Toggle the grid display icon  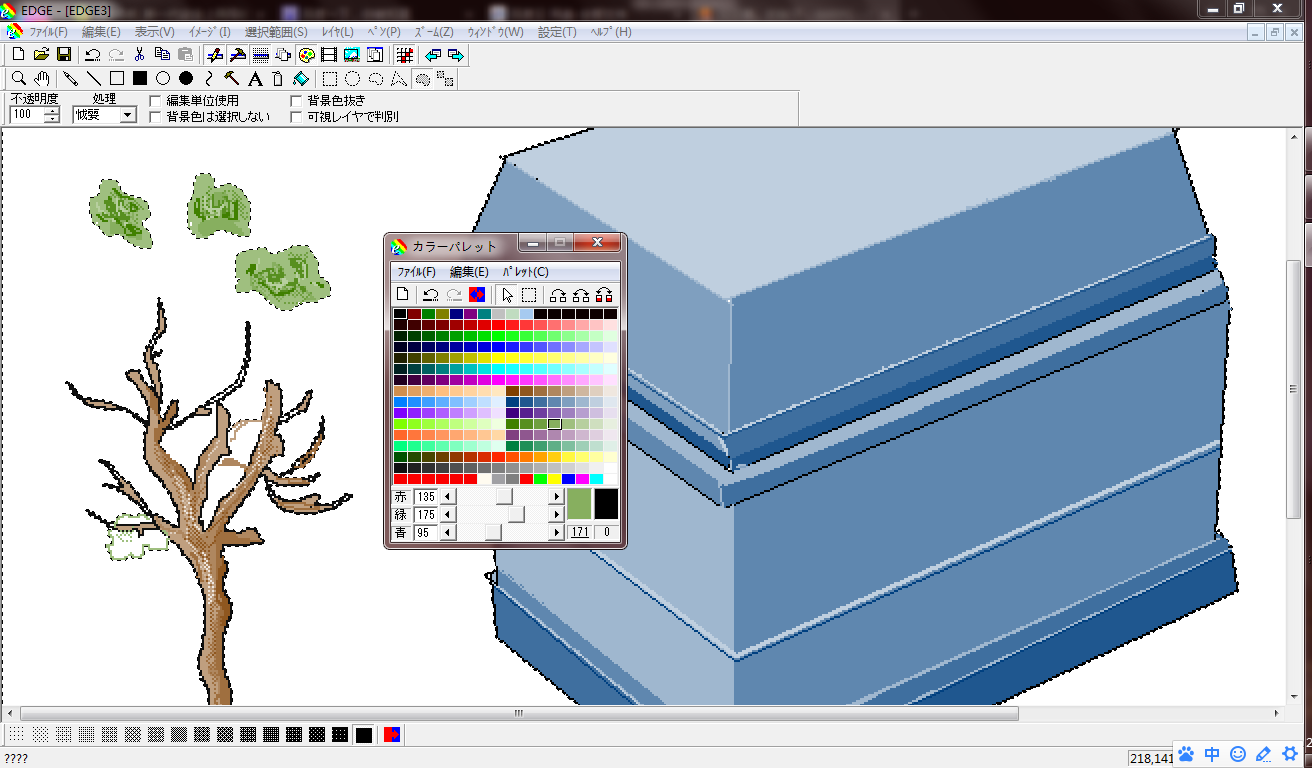(x=404, y=54)
